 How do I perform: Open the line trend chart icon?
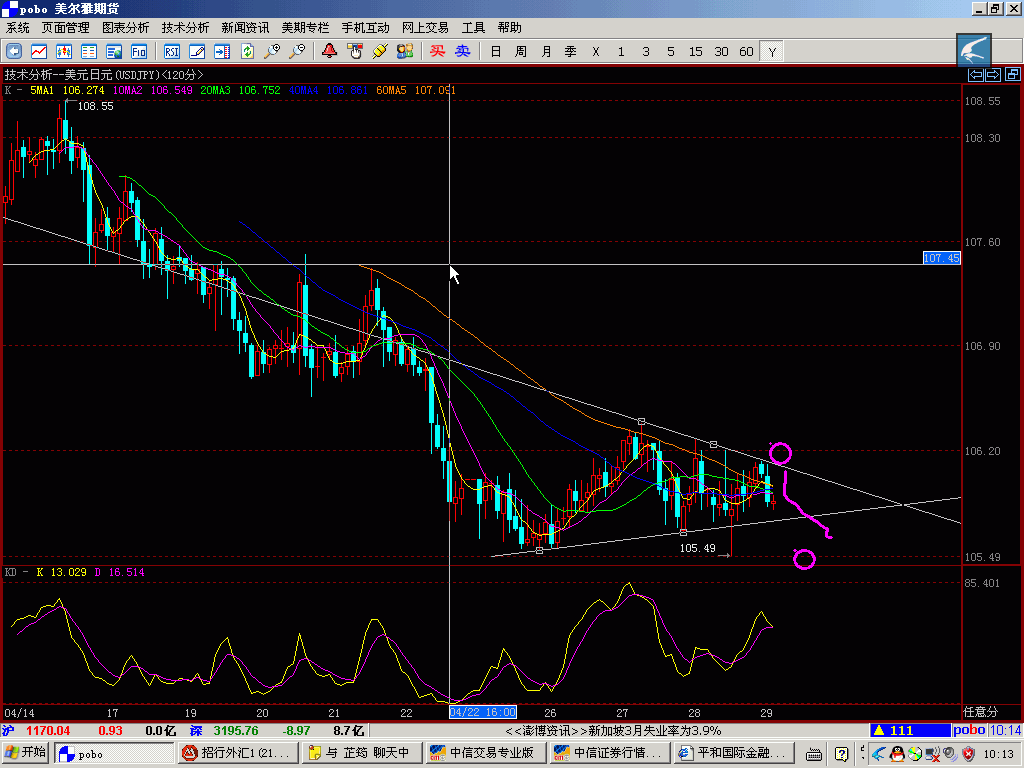tap(39, 52)
